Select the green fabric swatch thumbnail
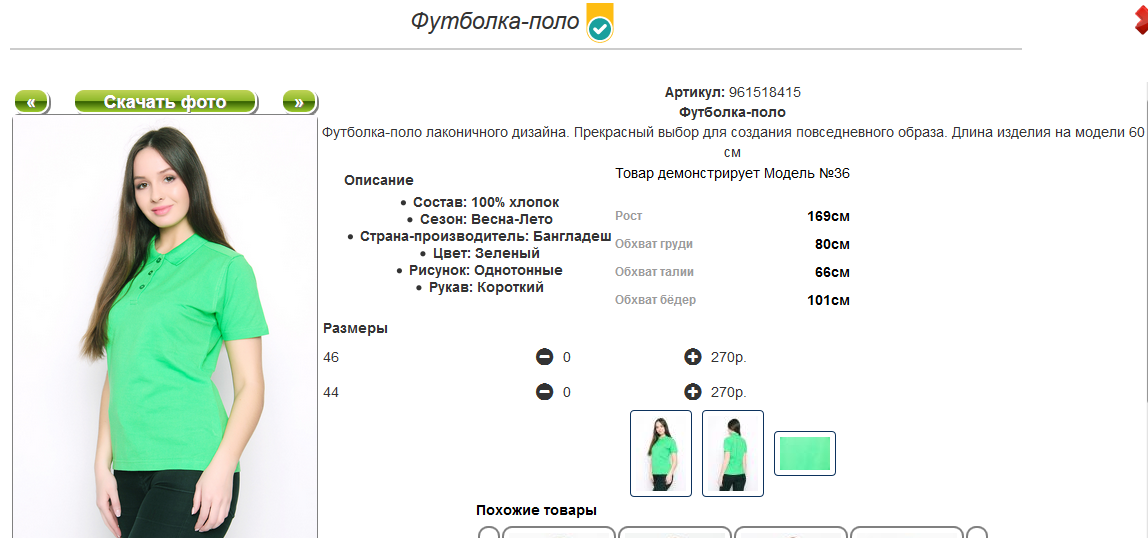Screen dimensions: 1148x538 (805, 453)
